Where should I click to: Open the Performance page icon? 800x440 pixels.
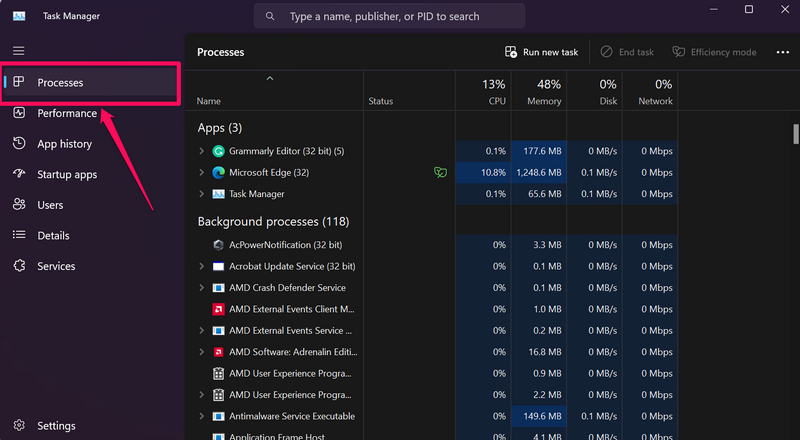point(18,113)
